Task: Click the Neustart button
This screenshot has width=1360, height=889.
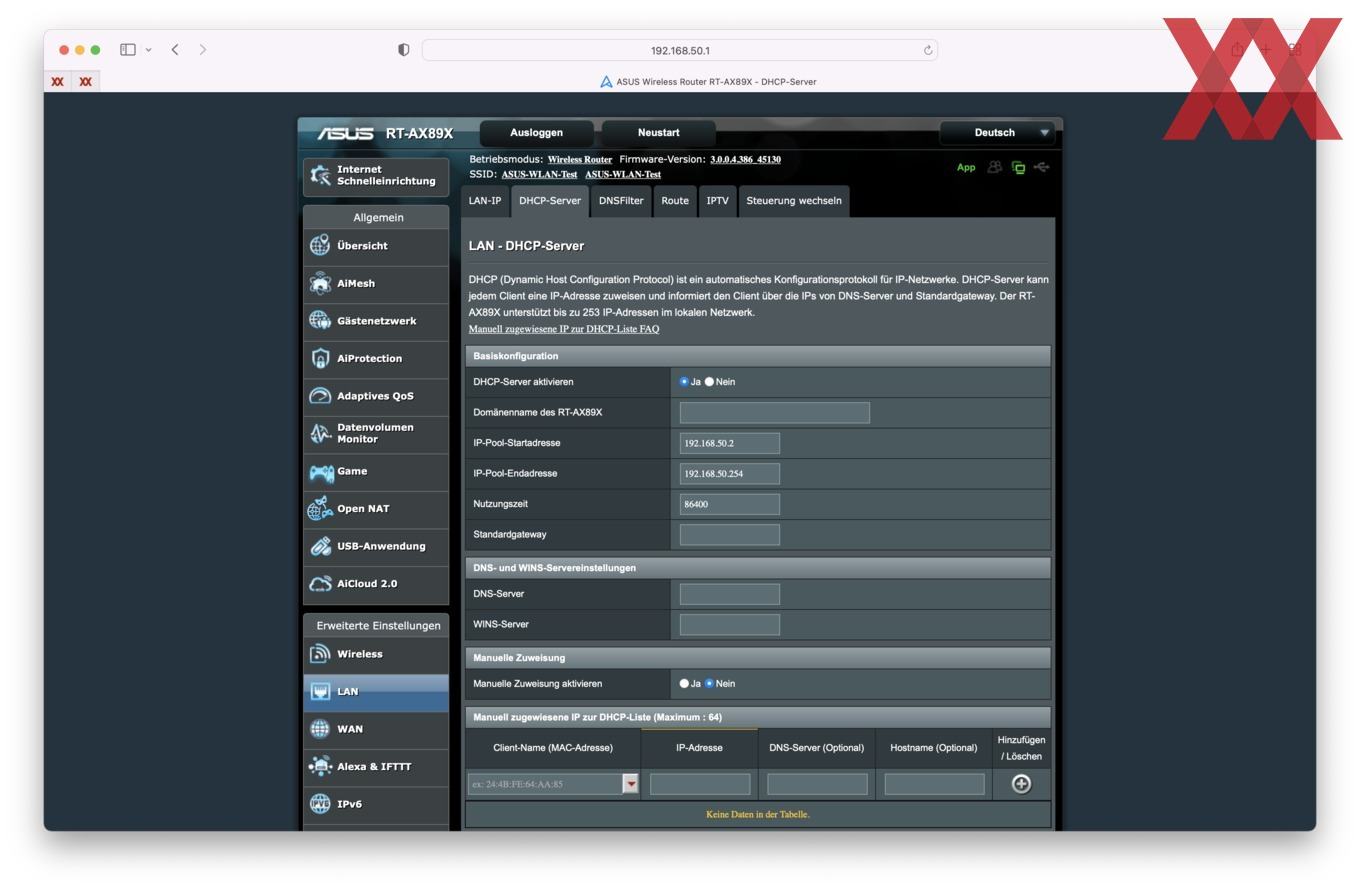Action: [x=659, y=133]
